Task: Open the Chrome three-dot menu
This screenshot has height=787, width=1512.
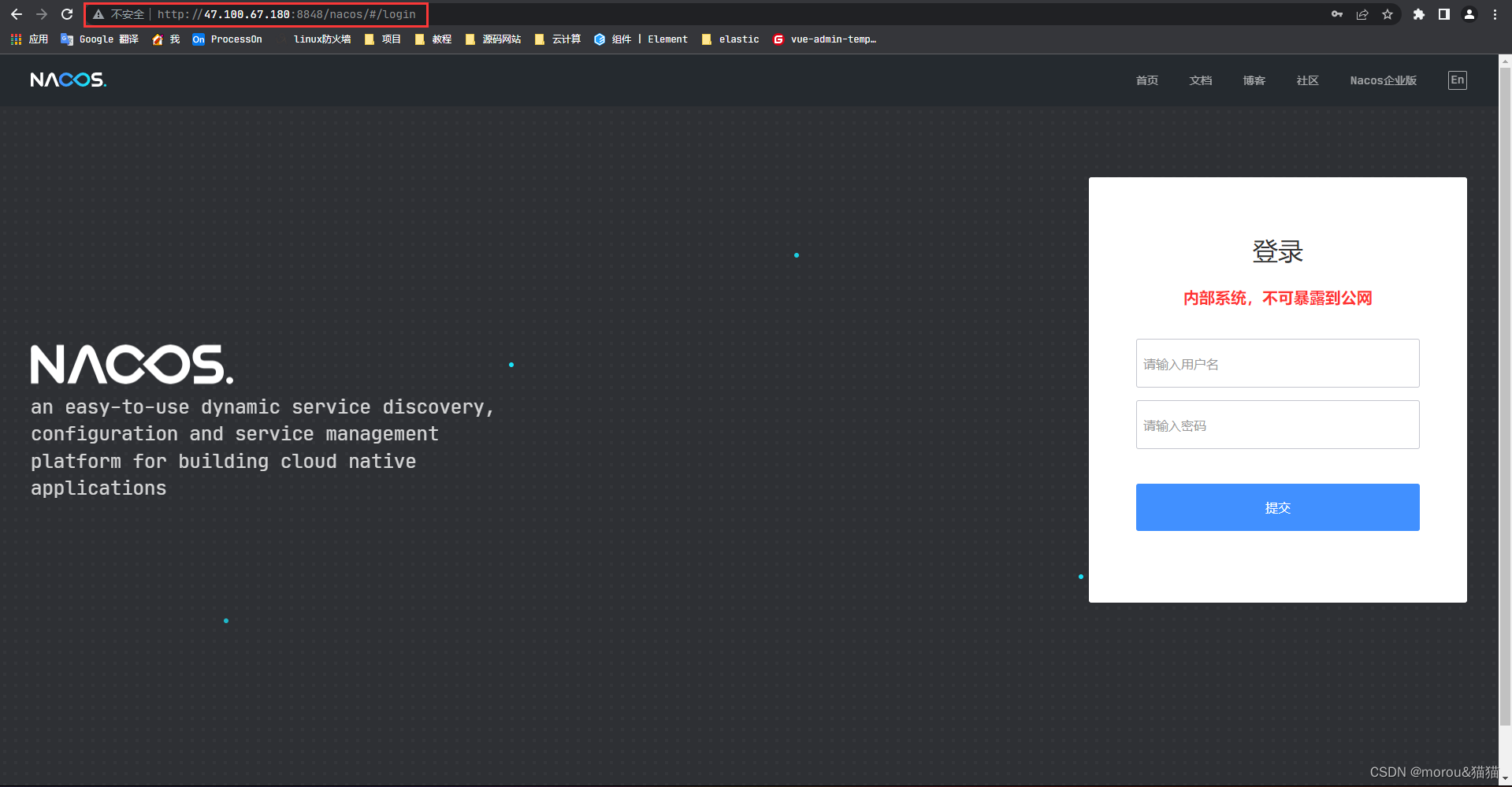Action: point(1495,14)
